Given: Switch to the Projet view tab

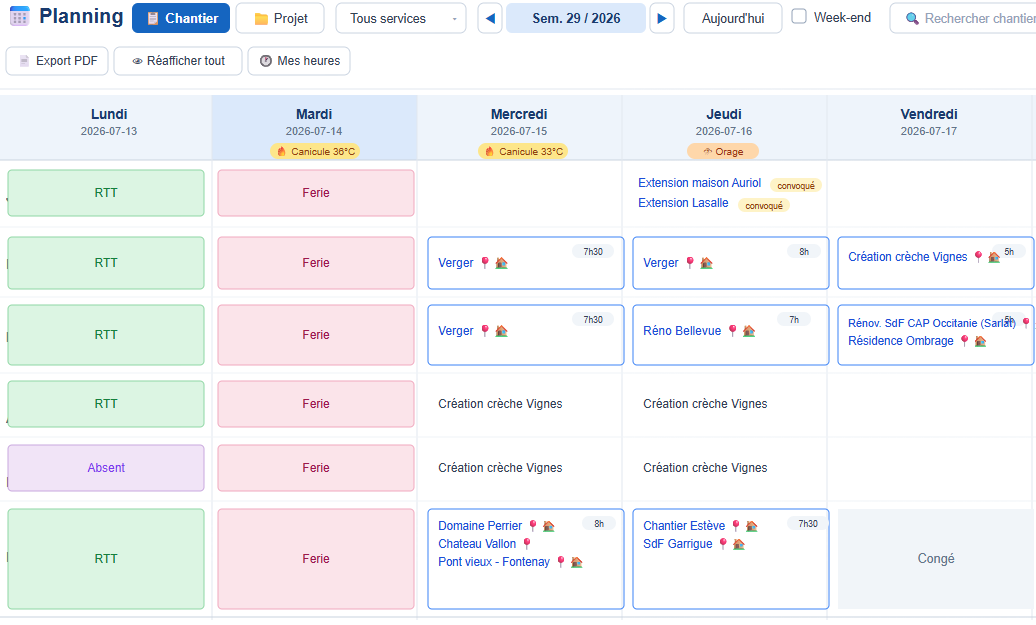Looking at the screenshot, I should coord(280,18).
